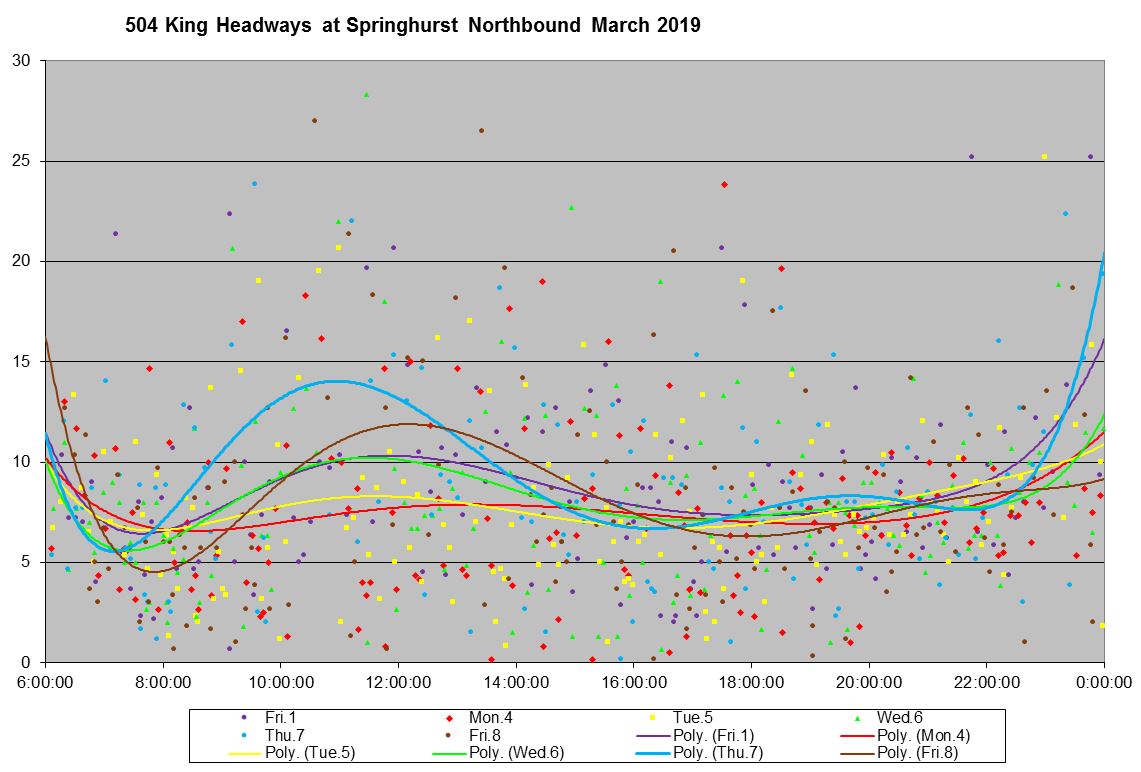Click the green triangle Wed.6 legend marker
This screenshot has height=772, width=1141.
click(x=857, y=717)
